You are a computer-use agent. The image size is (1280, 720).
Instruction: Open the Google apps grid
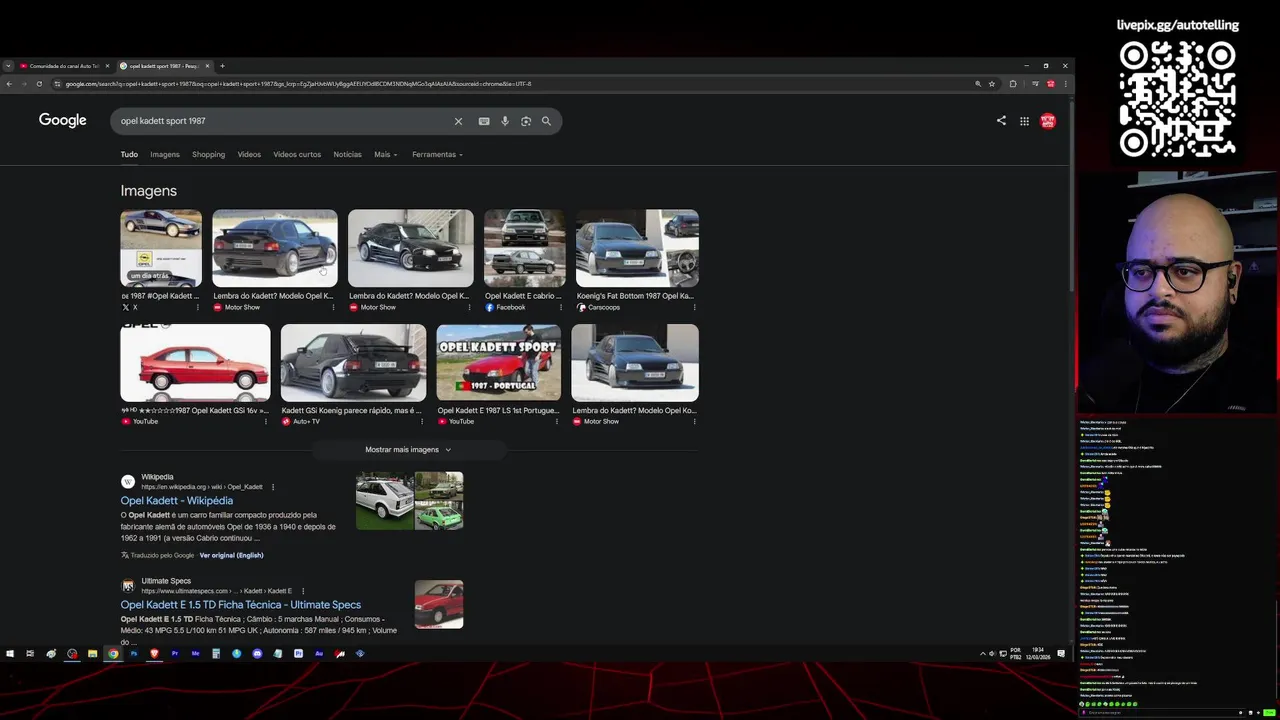tap(1024, 121)
